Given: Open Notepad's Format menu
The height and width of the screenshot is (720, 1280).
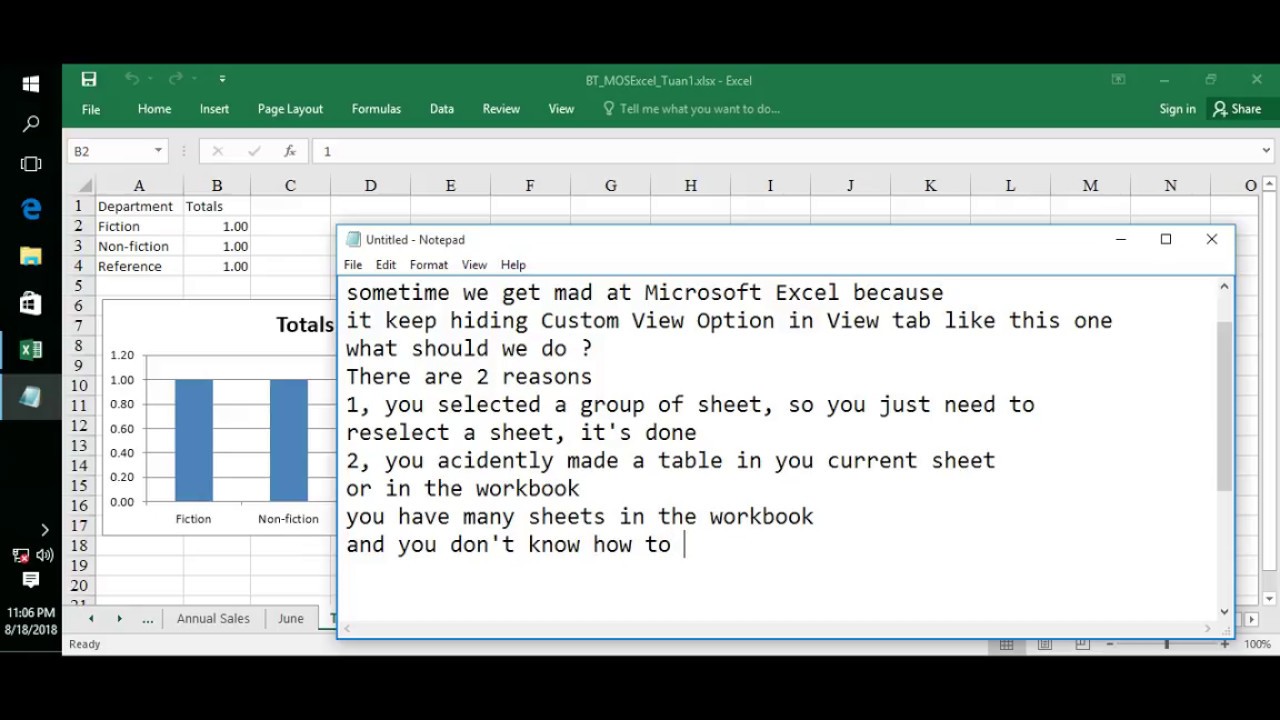Looking at the screenshot, I should 428,265.
